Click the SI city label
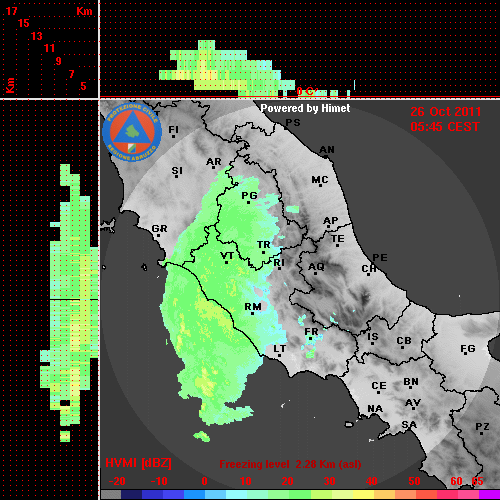 coord(177,171)
